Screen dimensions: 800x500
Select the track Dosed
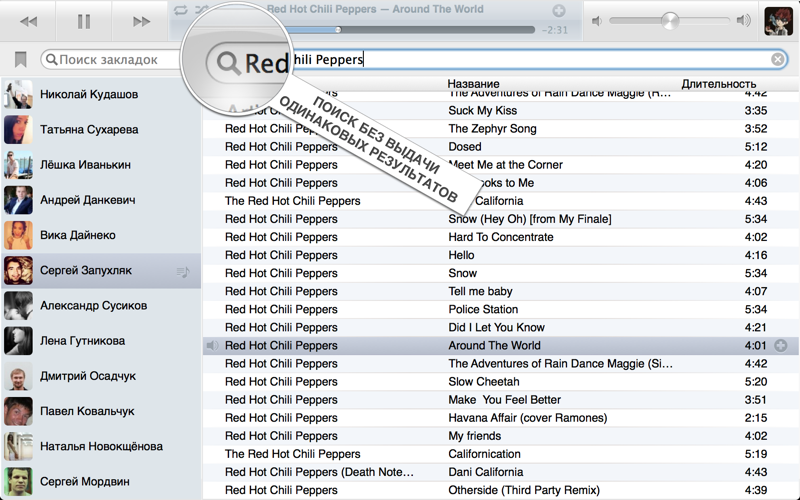pos(464,147)
